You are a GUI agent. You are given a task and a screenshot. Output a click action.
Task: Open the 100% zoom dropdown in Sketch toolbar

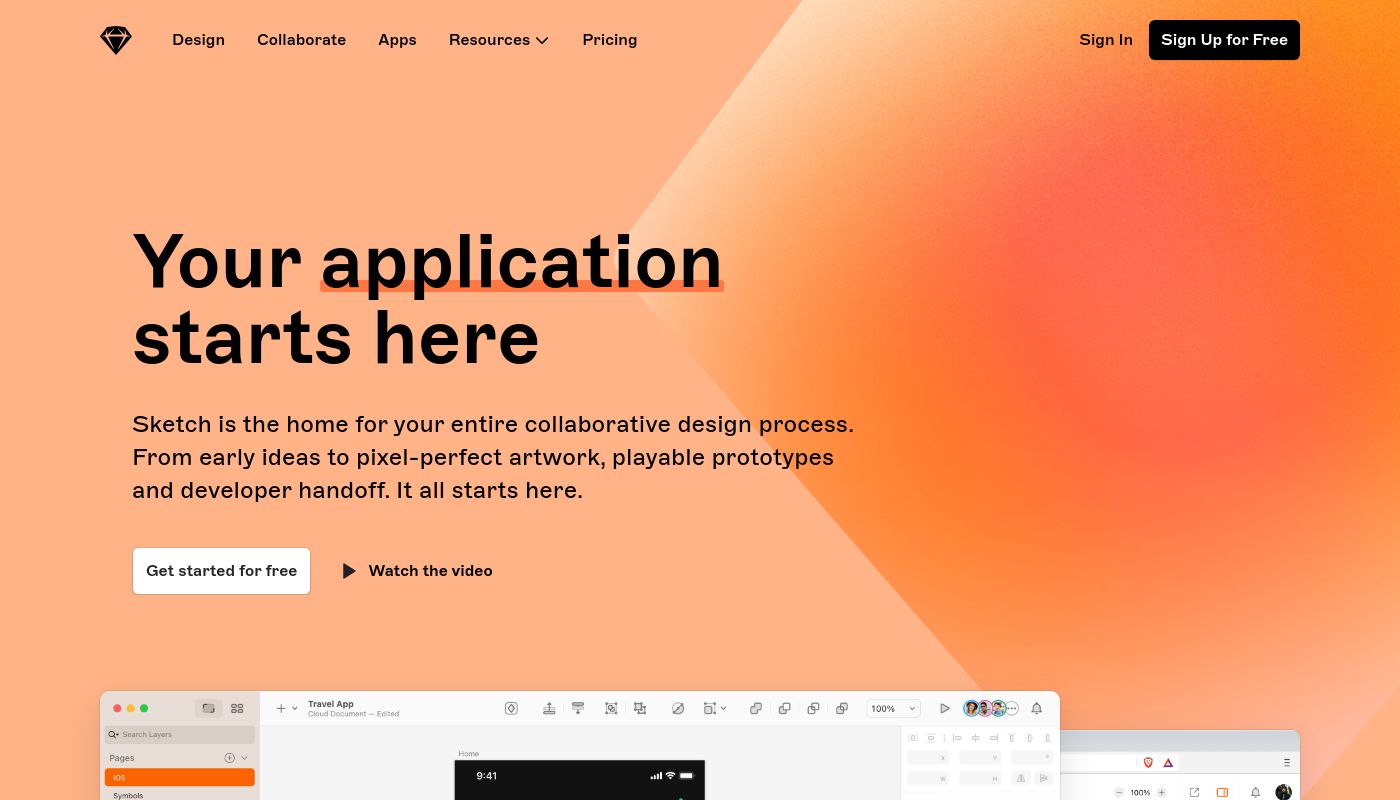894,708
